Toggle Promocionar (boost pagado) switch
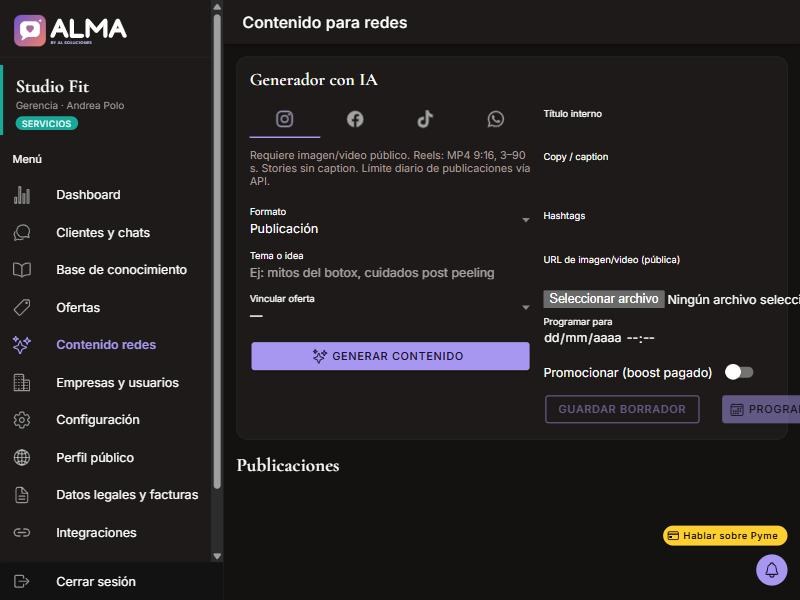The image size is (800, 600). 739,372
